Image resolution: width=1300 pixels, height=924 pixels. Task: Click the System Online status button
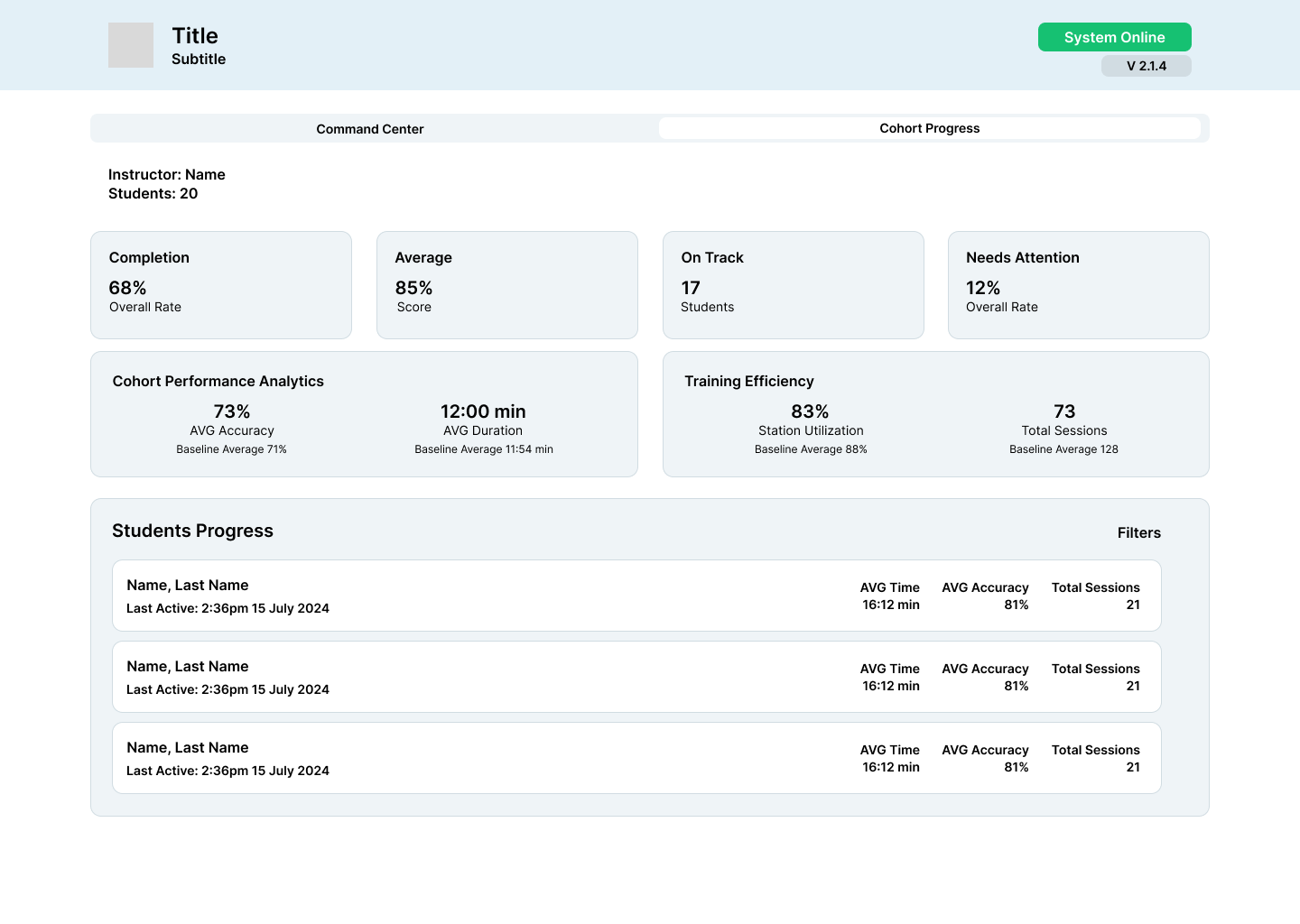(x=1114, y=37)
